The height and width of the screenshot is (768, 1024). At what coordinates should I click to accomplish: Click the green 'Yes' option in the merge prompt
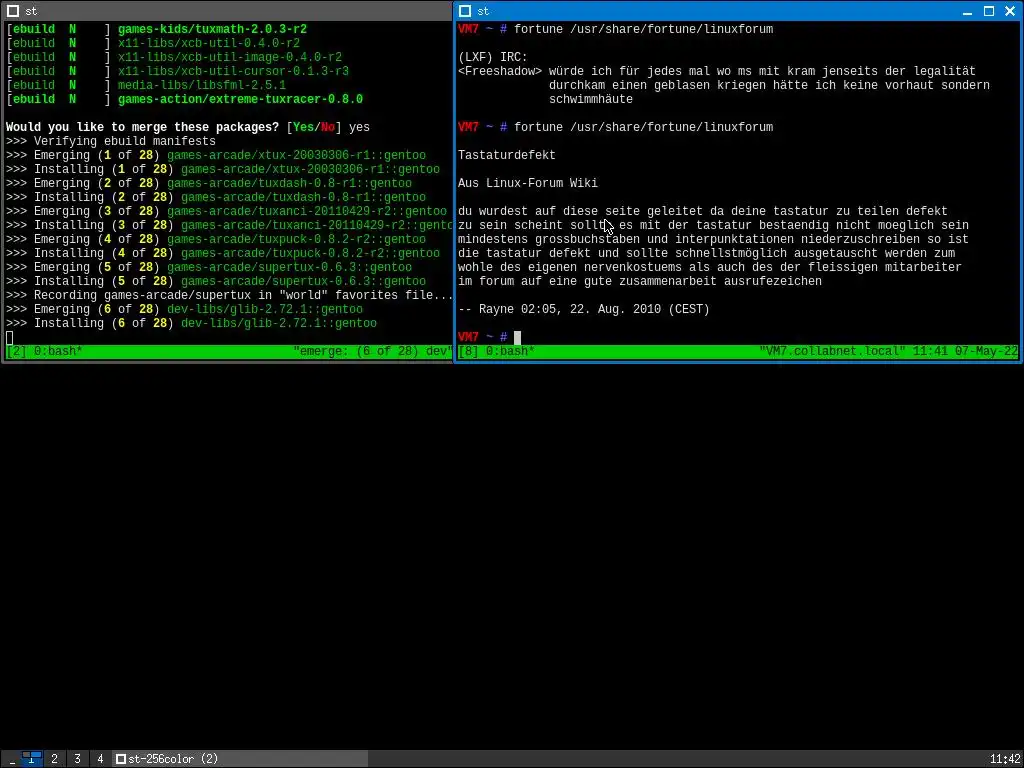(303, 127)
